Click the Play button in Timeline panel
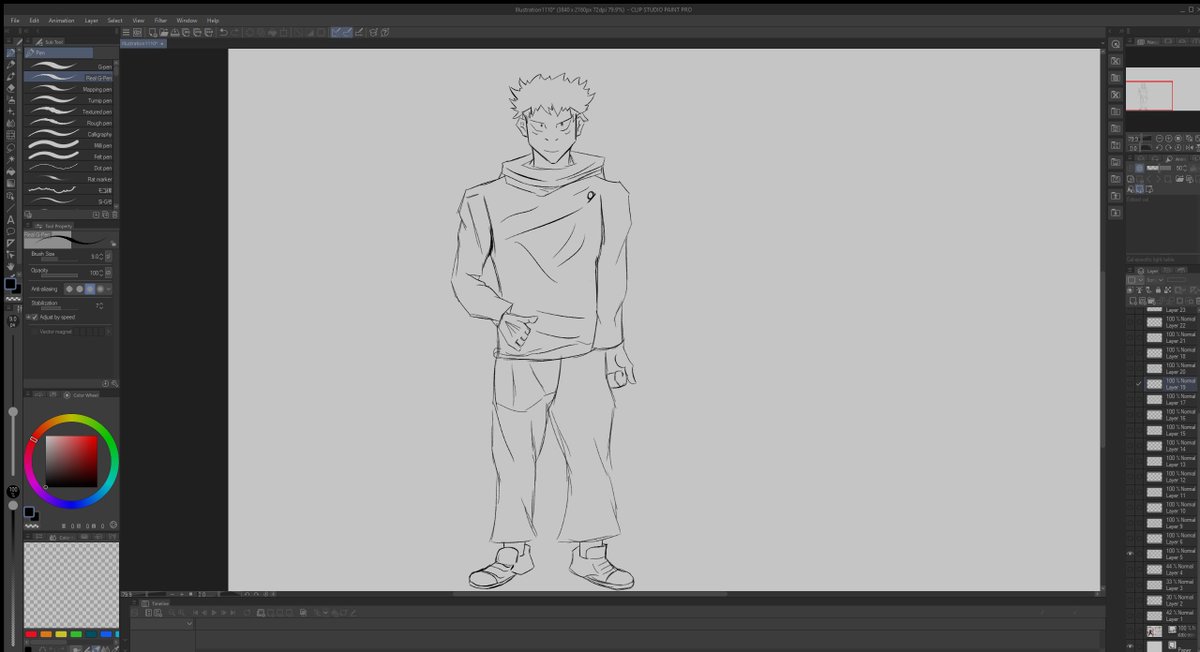Image resolution: width=1200 pixels, height=652 pixels. click(214, 612)
